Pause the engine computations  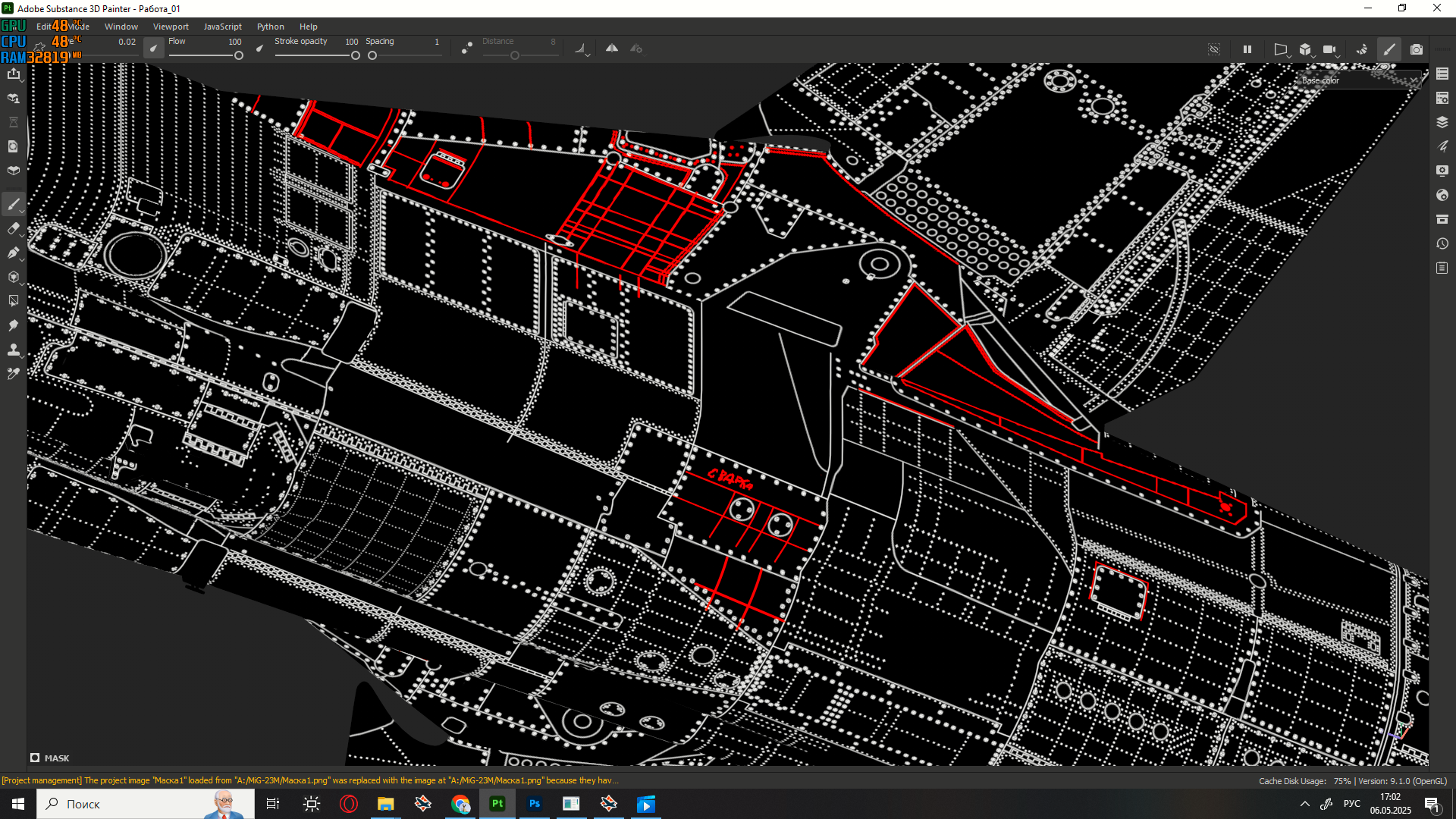point(1247,49)
